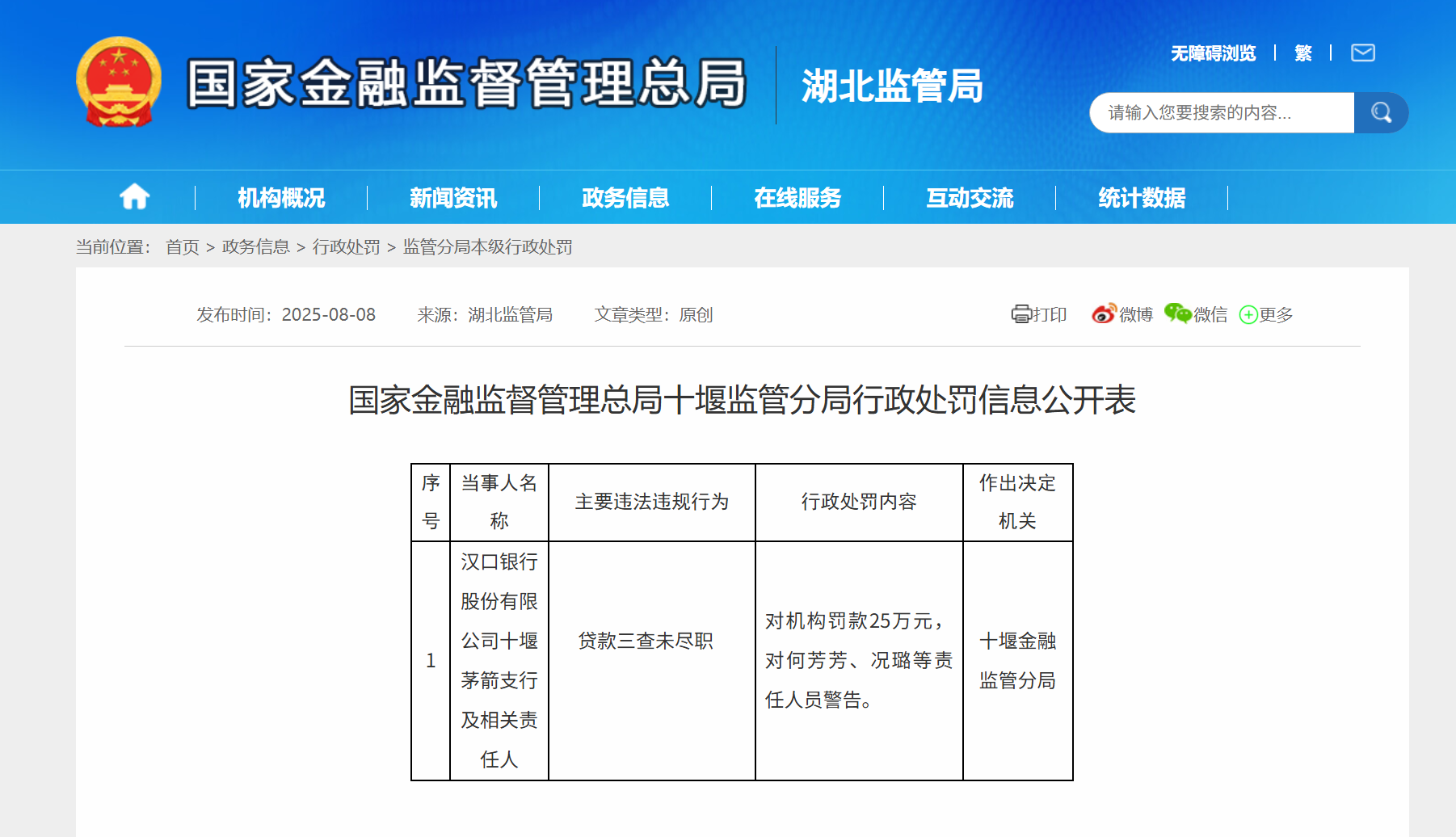Viewport: 1456px width, 837px height.
Task: Open 政务信息 menu
Action: click(x=625, y=198)
